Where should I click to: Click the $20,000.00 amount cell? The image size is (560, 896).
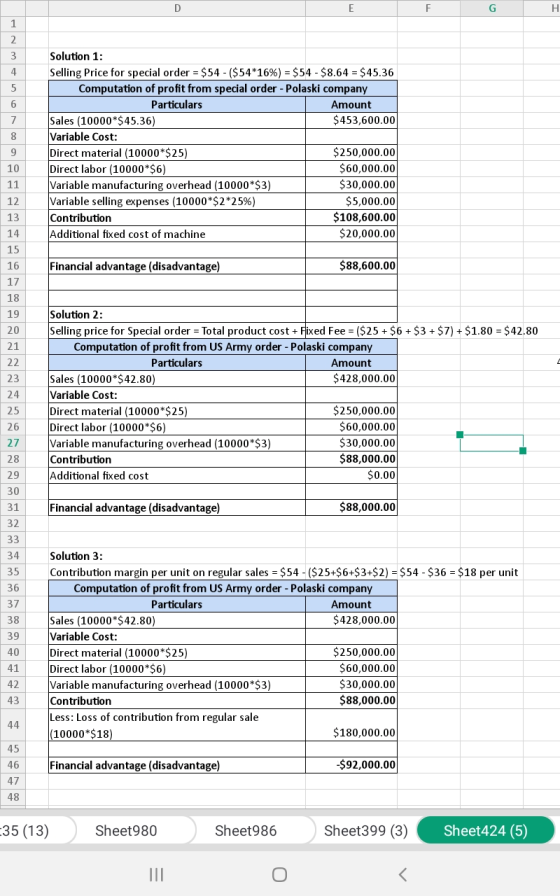351,234
